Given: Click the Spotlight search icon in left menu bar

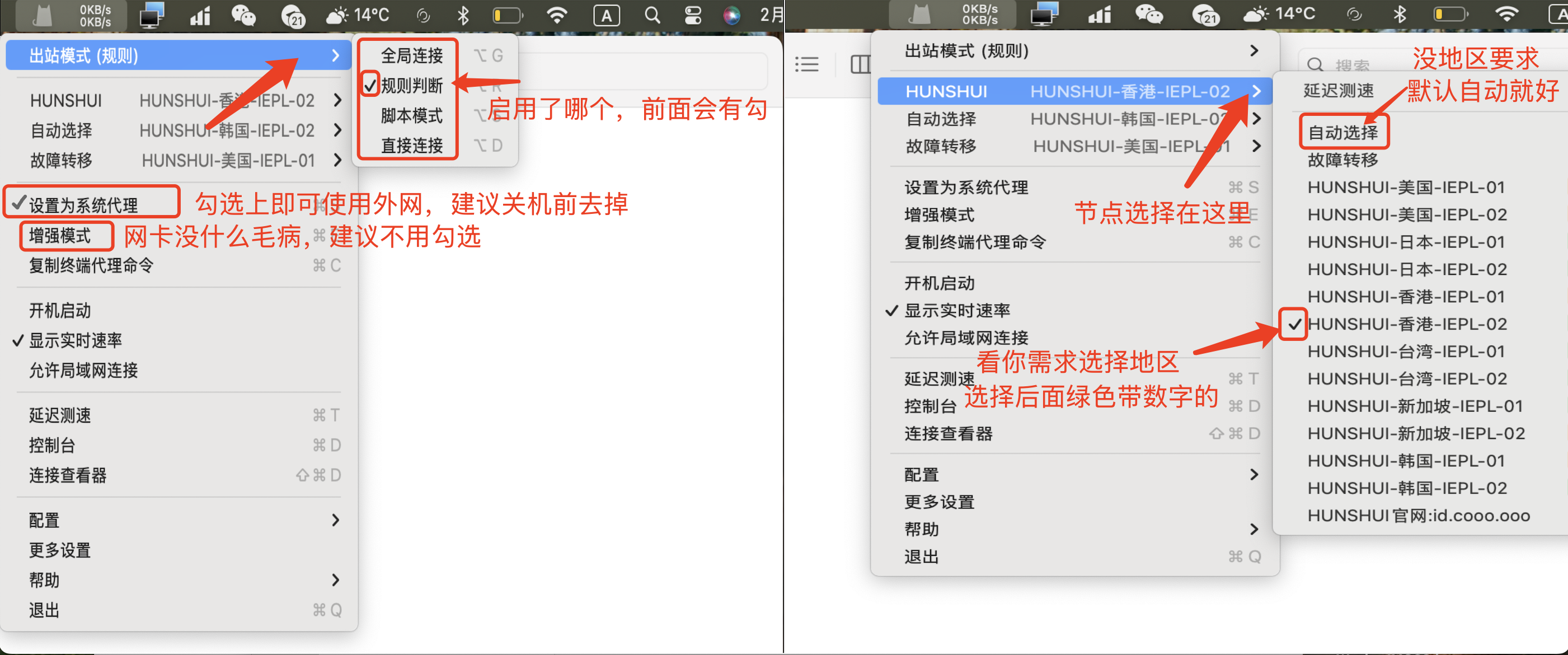Looking at the screenshot, I should pyautogui.click(x=652, y=15).
